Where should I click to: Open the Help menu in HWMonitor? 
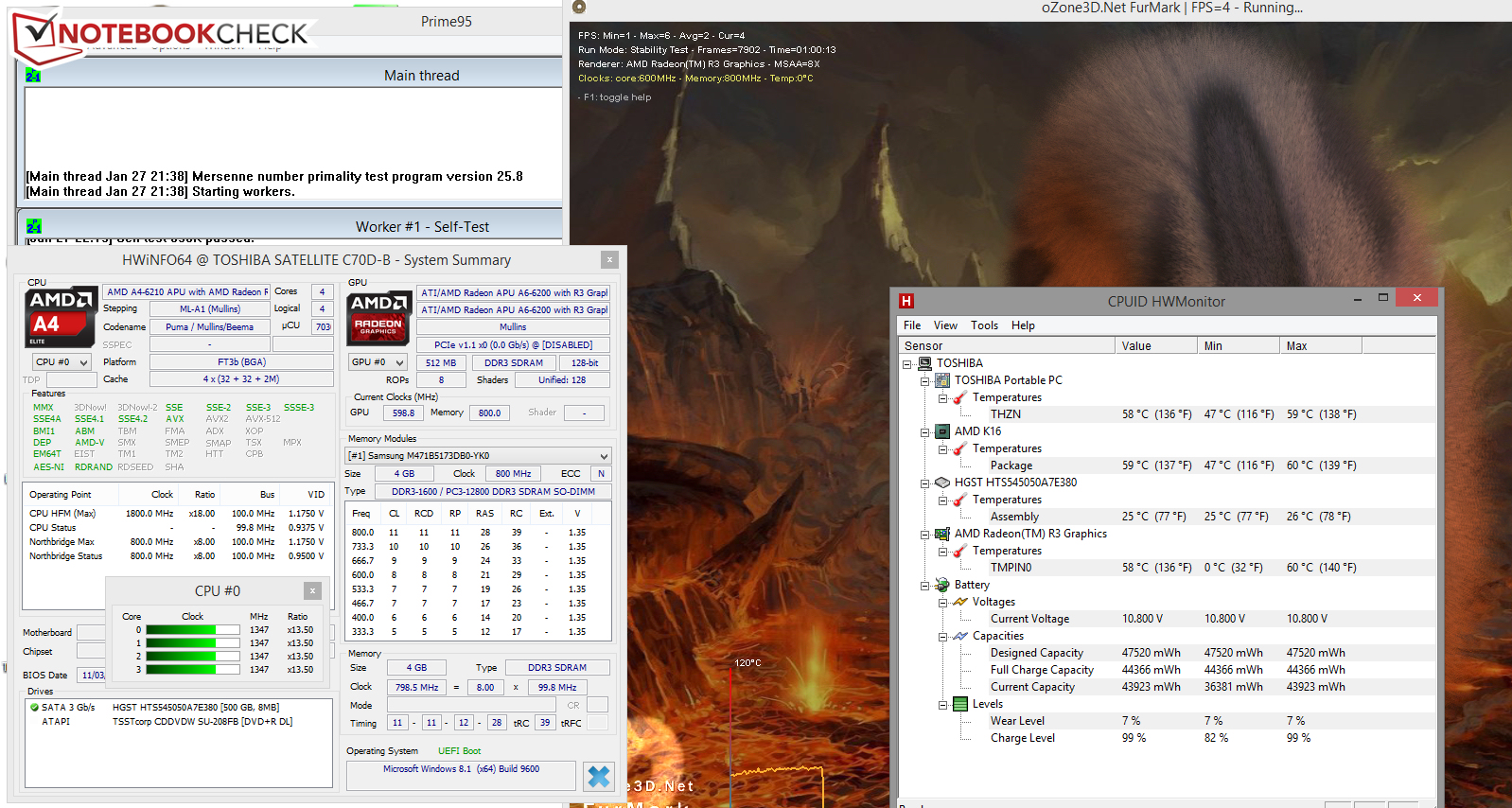pyautogui.click(x=1023, y=325)
